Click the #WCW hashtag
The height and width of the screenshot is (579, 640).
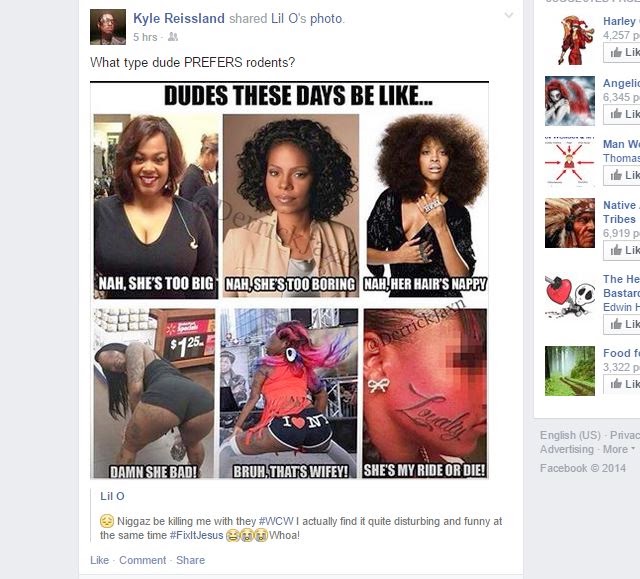[276, 521]
